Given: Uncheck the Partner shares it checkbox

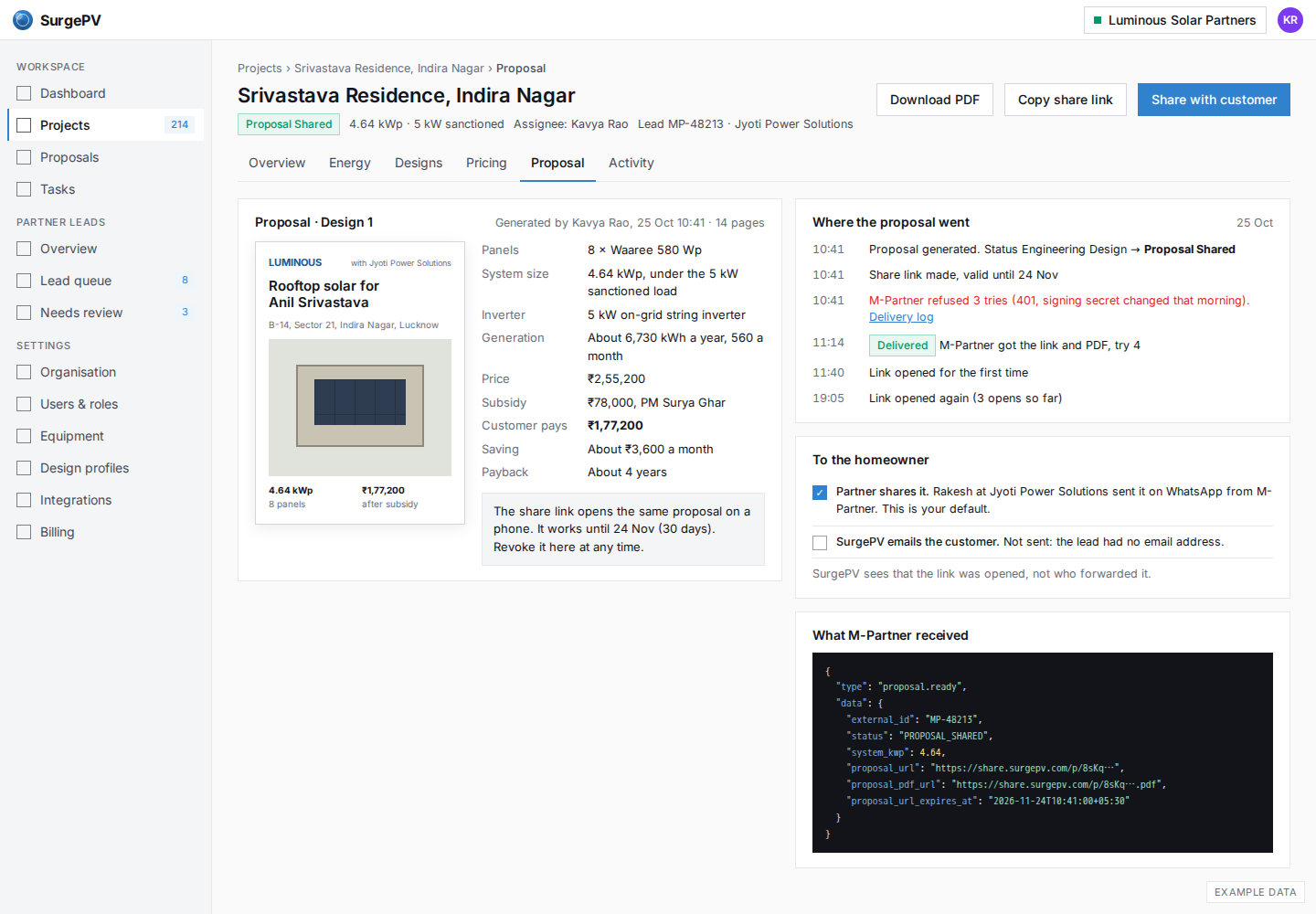Looking at the screenshot, I should tap(820, 493).
